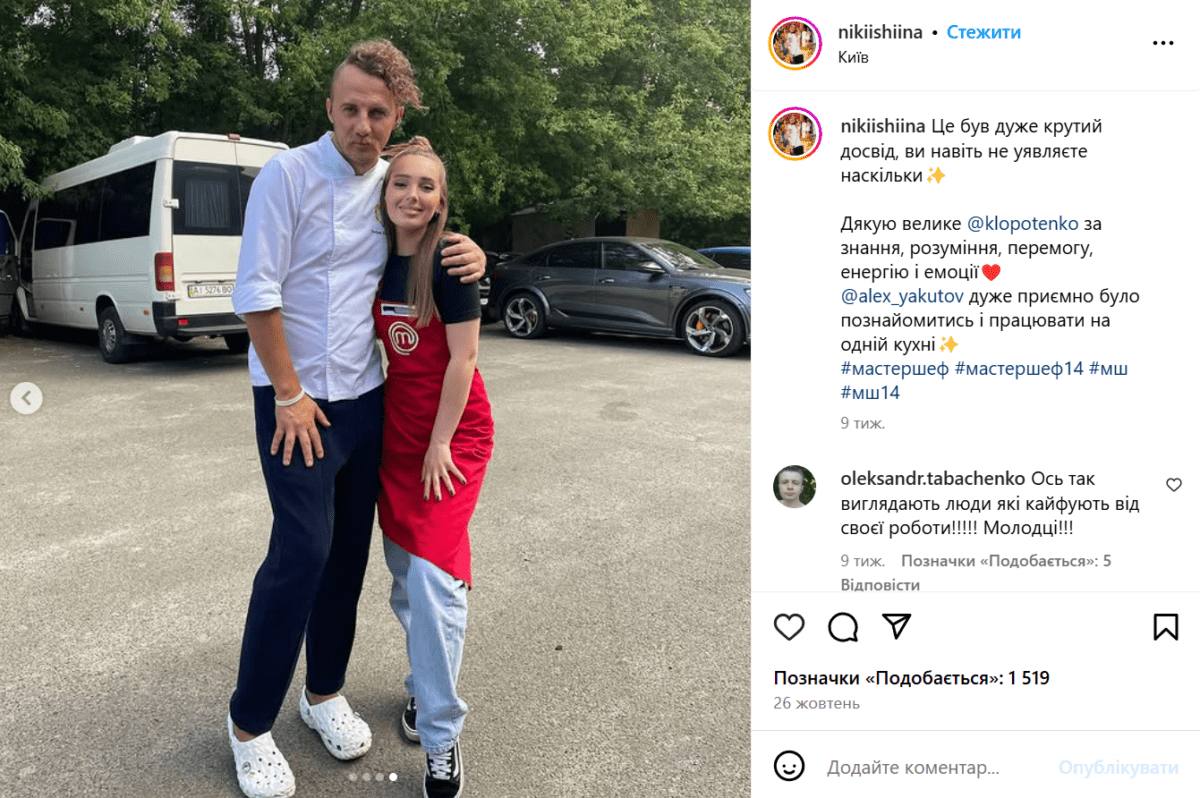Save the post using the bookmark icon

point(1165,627)
